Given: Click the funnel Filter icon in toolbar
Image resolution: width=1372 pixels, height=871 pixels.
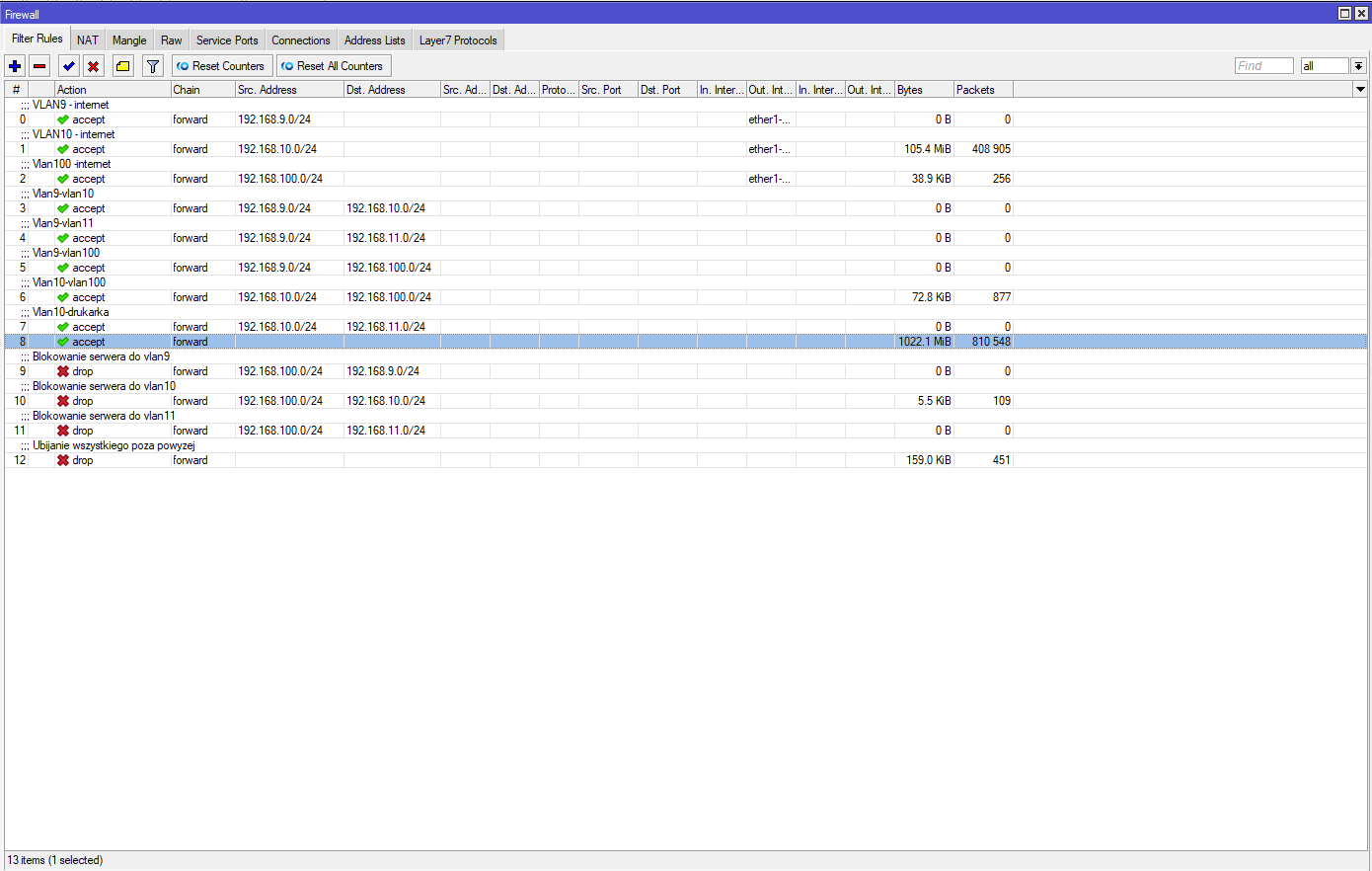Looking at the screenshot, I should [x=153, y=66].
